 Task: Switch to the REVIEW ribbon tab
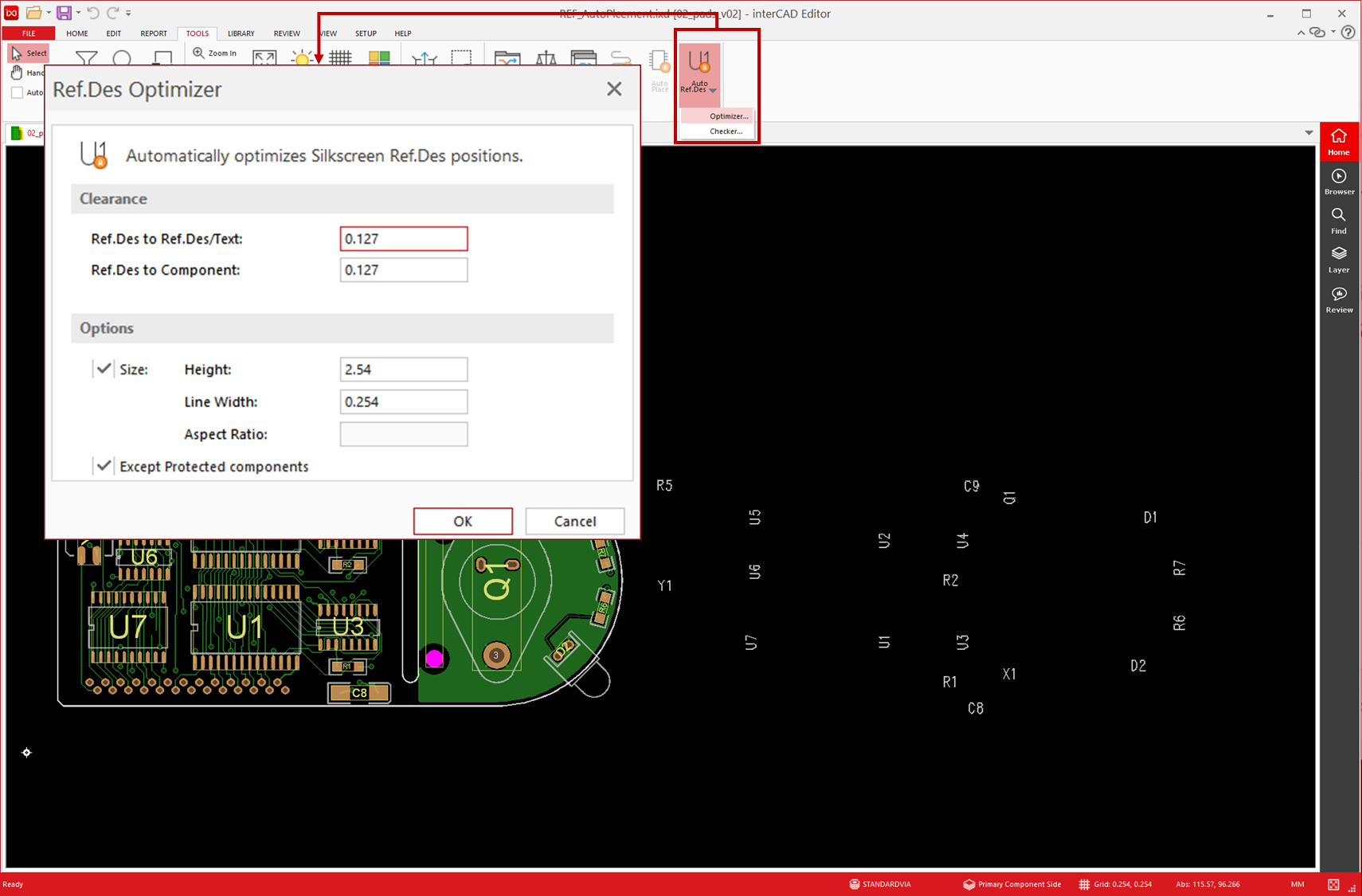pos(287,33)
